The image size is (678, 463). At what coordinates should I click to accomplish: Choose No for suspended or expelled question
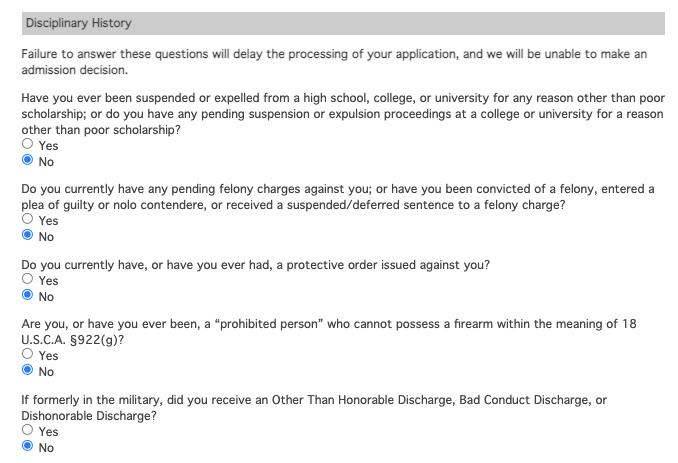pos(27,161)
